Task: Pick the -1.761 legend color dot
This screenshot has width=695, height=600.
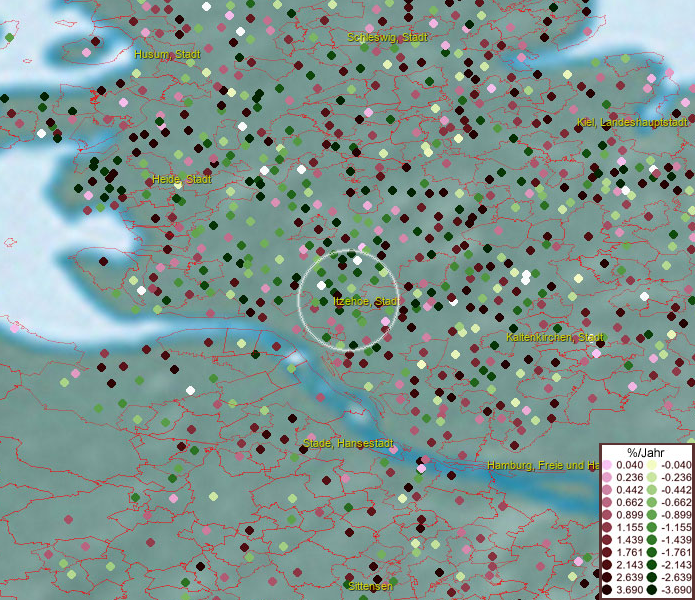Action: 652,553
